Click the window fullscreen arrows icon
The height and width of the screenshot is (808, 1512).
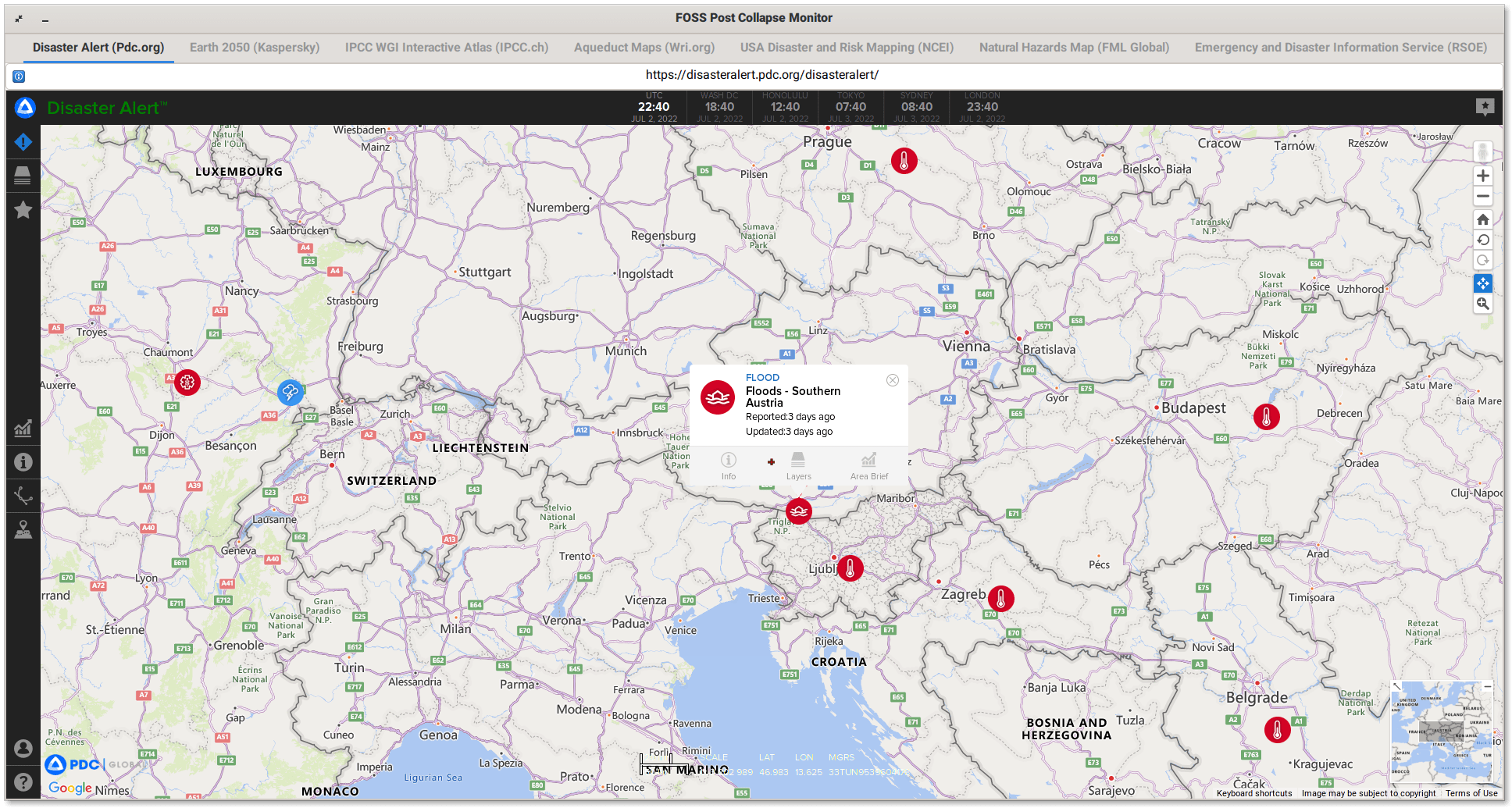coord(19,19)
